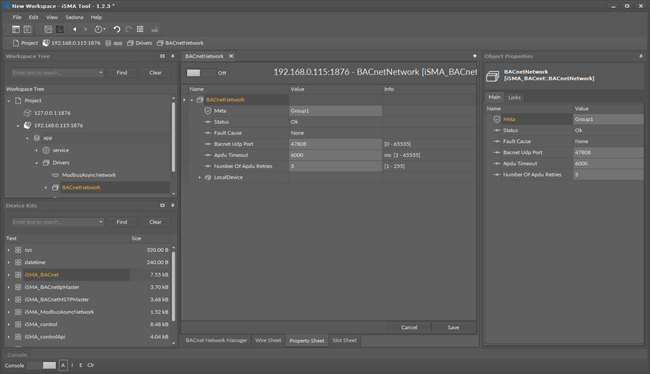Click the app breadcrumb
650x374 pixels.
[114, 43]
